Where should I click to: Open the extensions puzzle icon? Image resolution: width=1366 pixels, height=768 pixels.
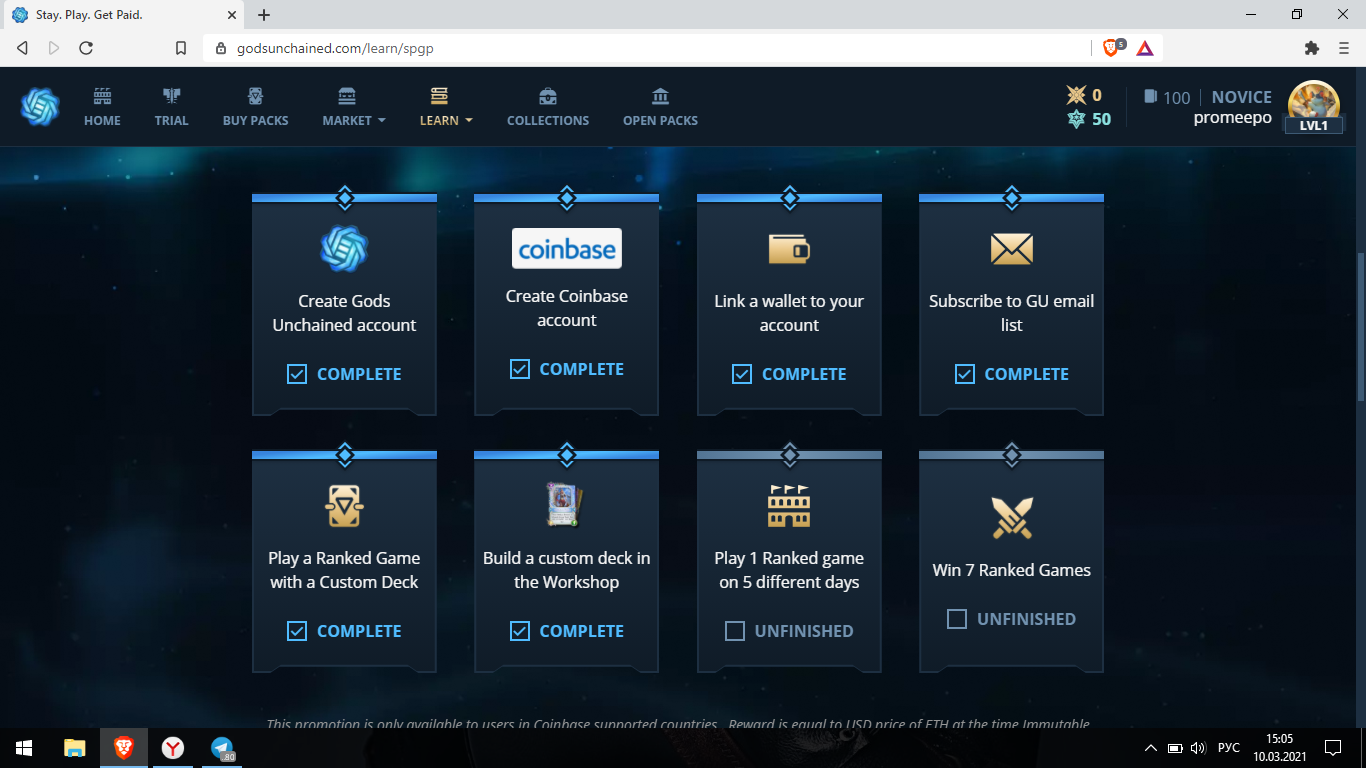(x=1312, y=48)
